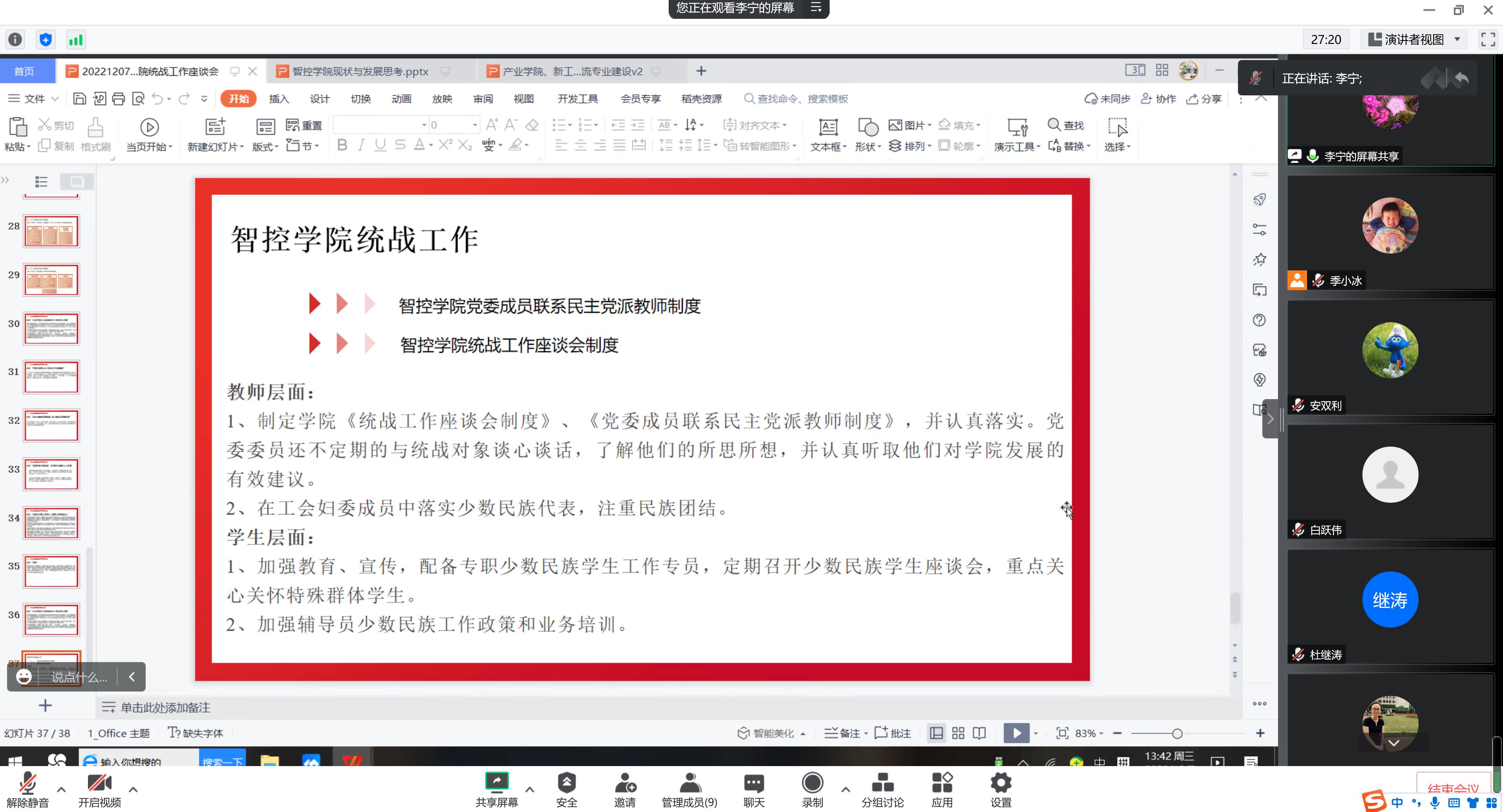Open the Review ribbon tab

pos(483,99)
